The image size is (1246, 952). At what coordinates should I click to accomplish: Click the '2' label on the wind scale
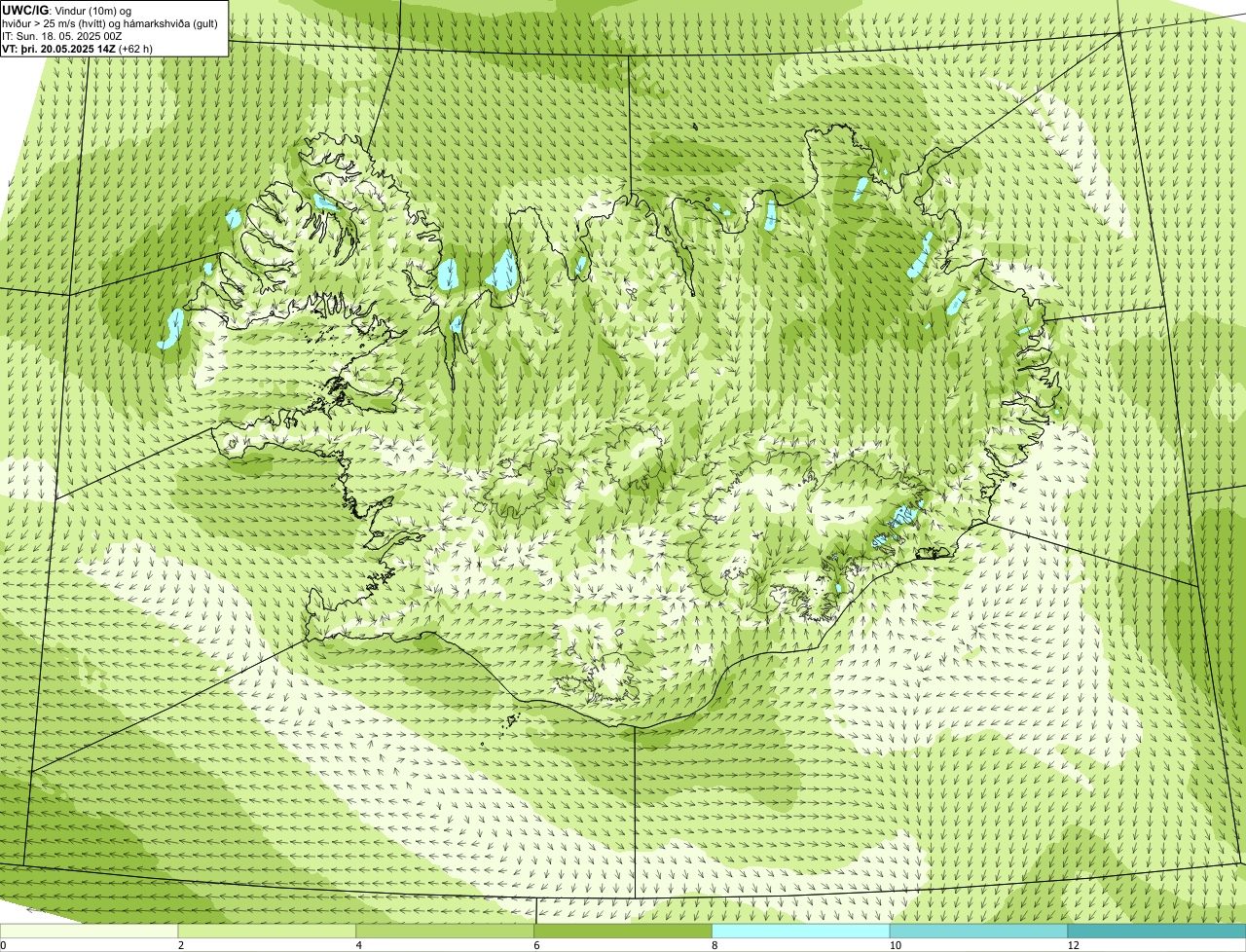click(181, 945)
